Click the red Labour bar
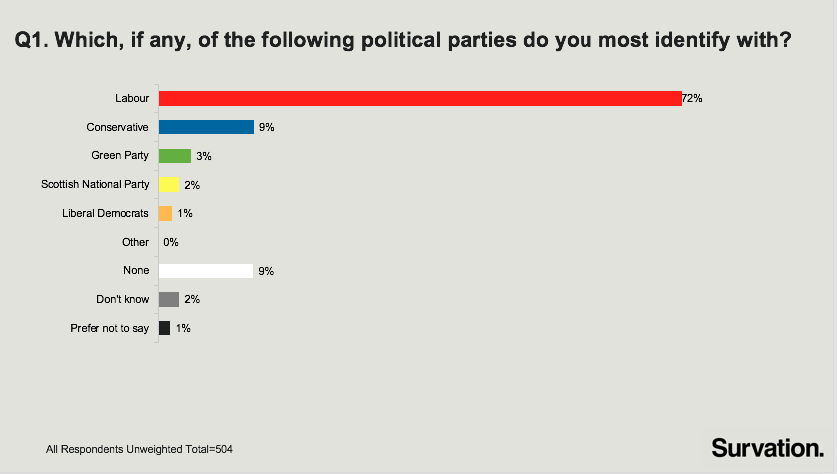This screenshot has height=474, width=837. (x=420, y=98)
